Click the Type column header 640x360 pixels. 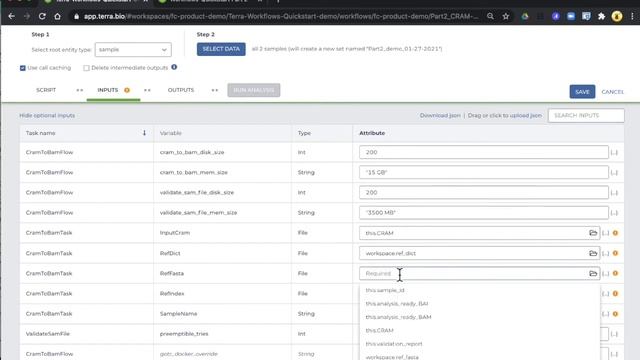point(304,133)
